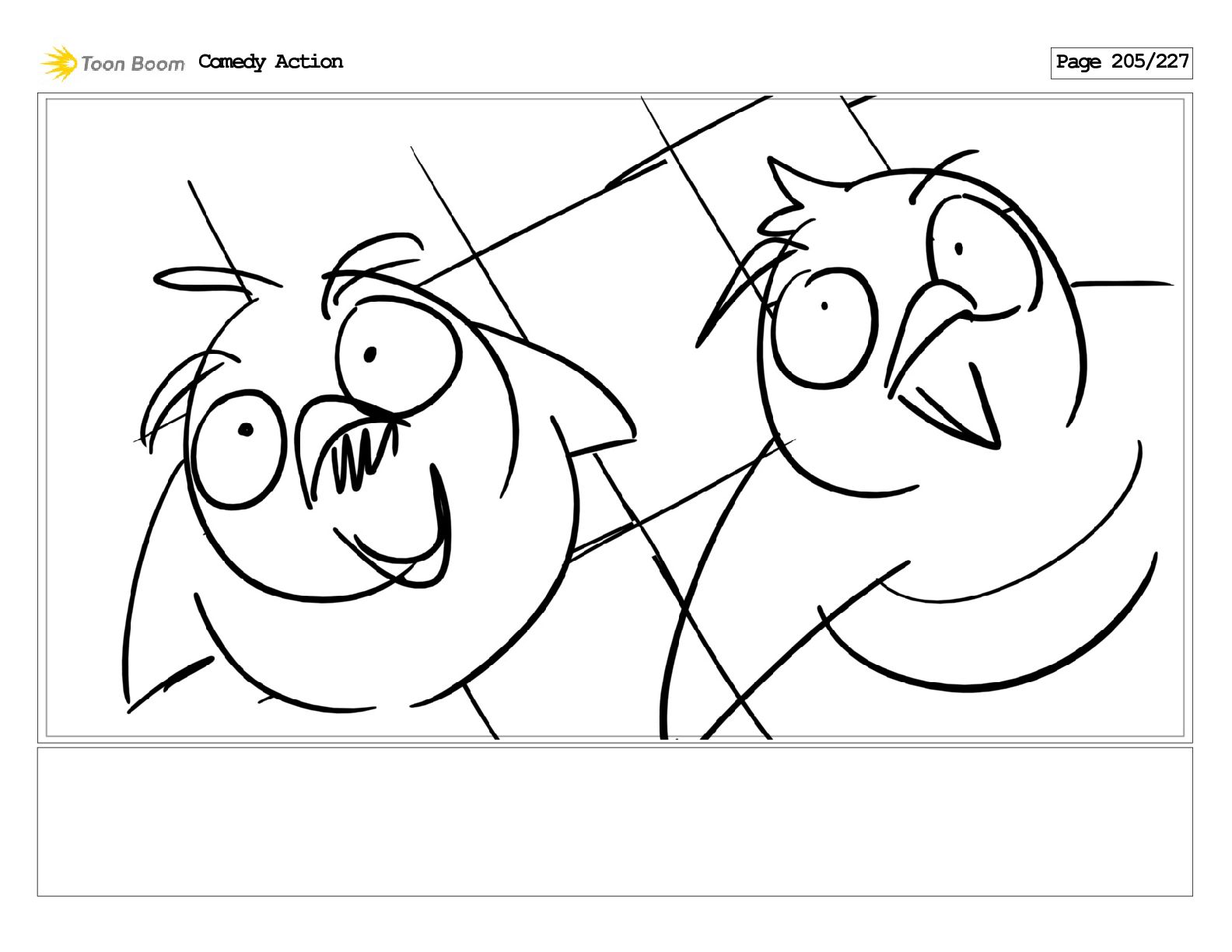The image size is (1232, 952).
Task: Click the empty caption box below the panel
Action: 614,821
